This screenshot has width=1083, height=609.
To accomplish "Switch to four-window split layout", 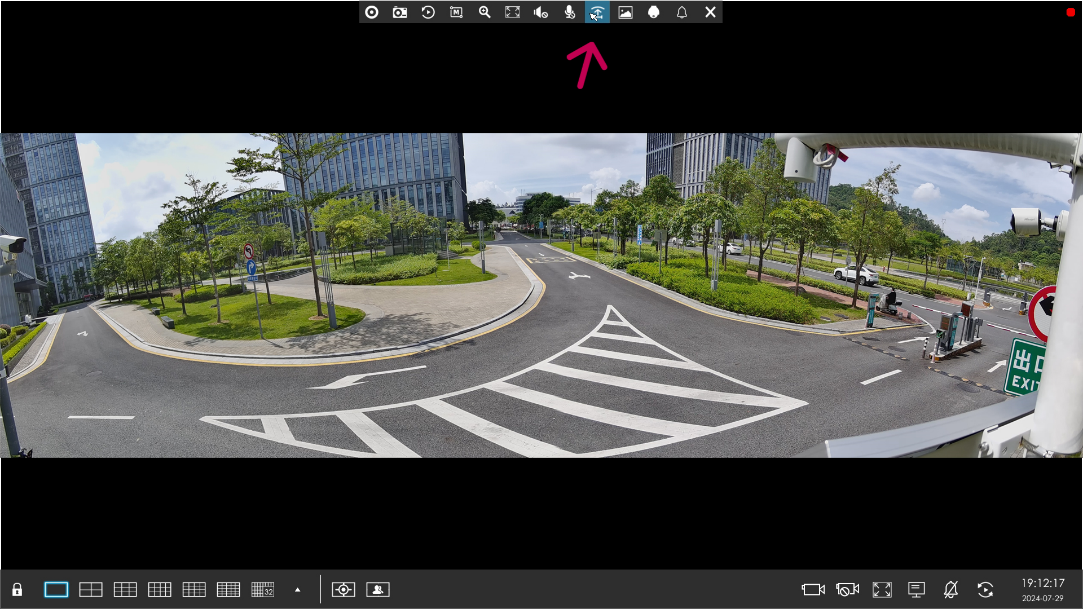I will click(x=90, y=590).
